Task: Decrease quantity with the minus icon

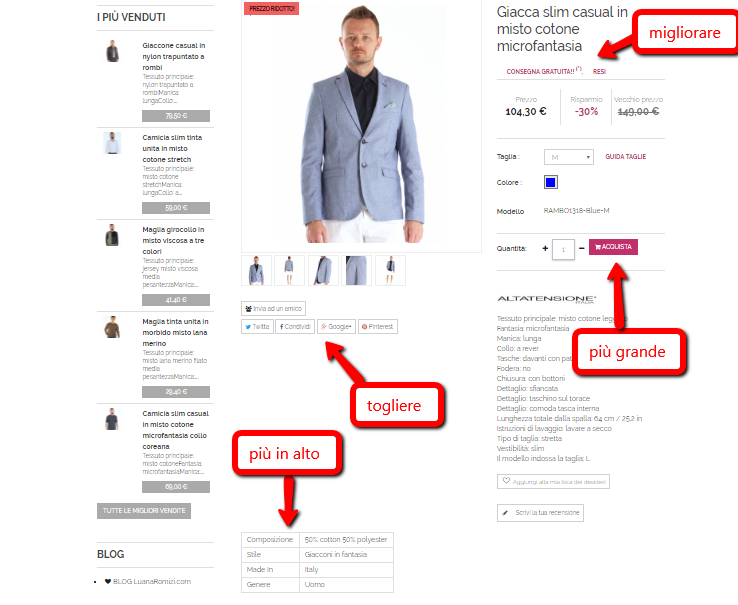Action: pos(582,248)
